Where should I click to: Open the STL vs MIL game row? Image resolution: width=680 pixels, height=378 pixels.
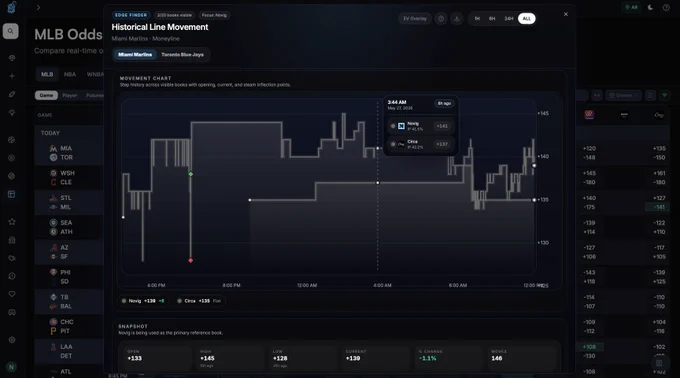tap(69, 202)
